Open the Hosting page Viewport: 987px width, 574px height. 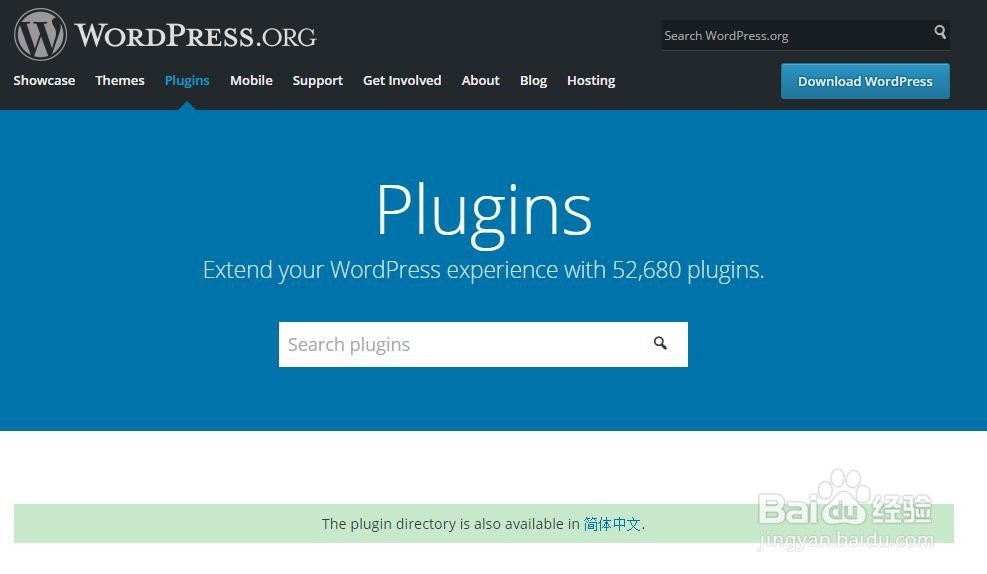590,81
